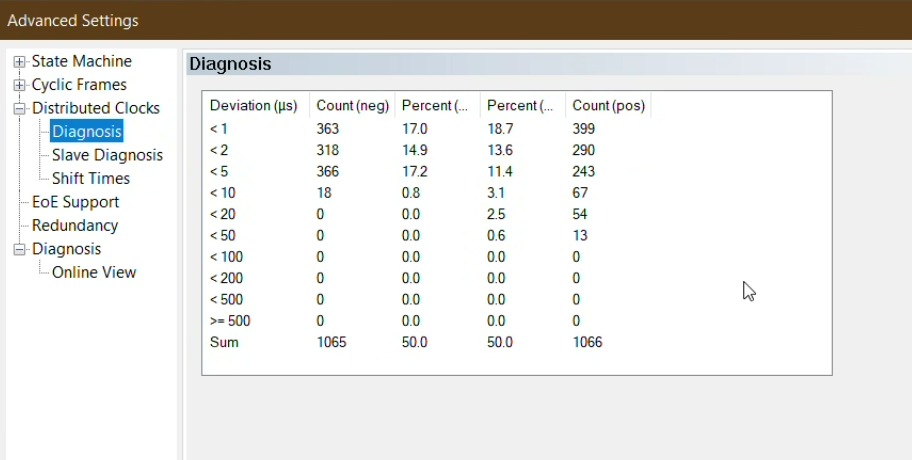This screenshot has height=460, width=912.
Task: Click the Deviation (µs) column header
Action: (x=254, y=106)
